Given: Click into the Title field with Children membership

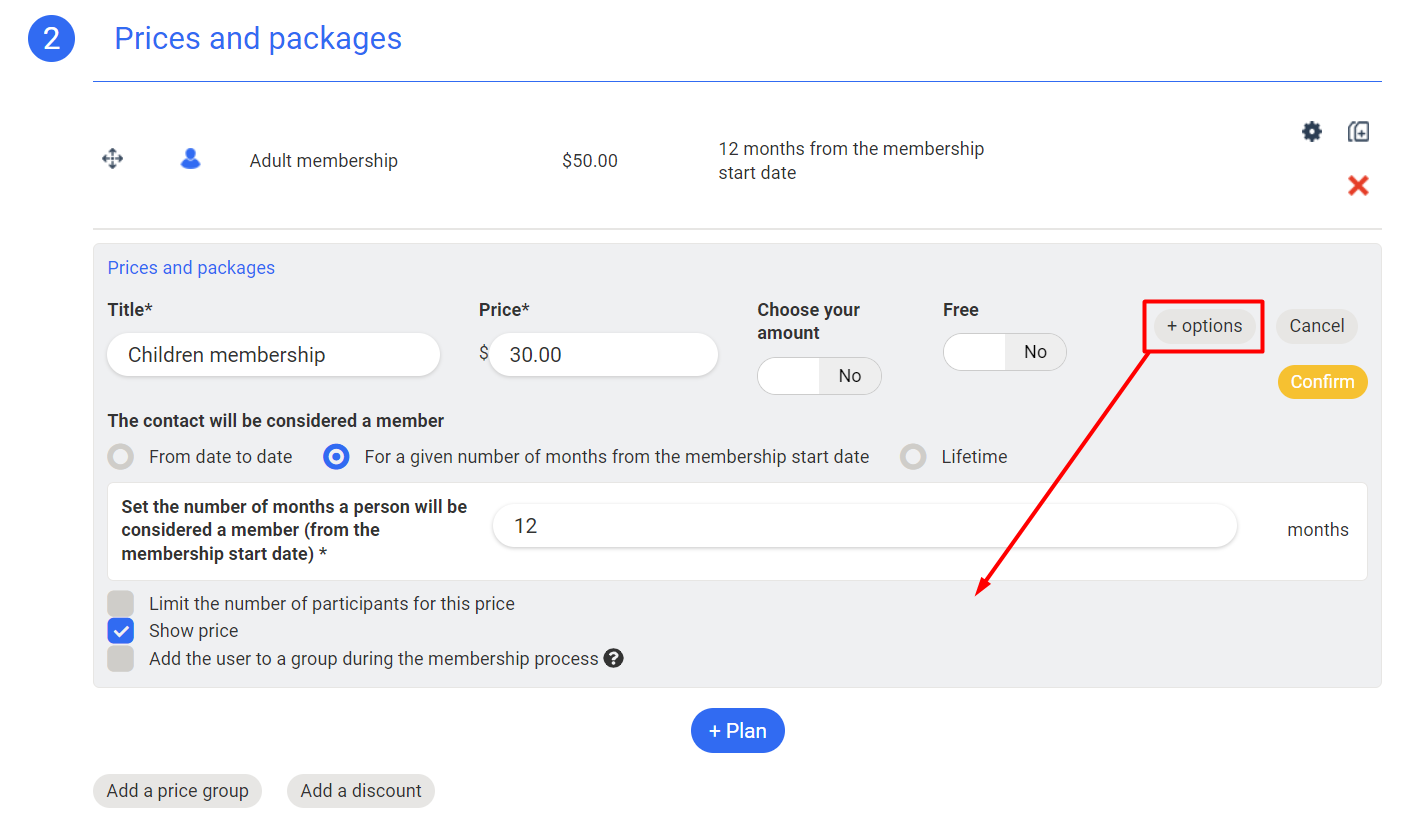Looking at the screenshot, I should 273,355.
